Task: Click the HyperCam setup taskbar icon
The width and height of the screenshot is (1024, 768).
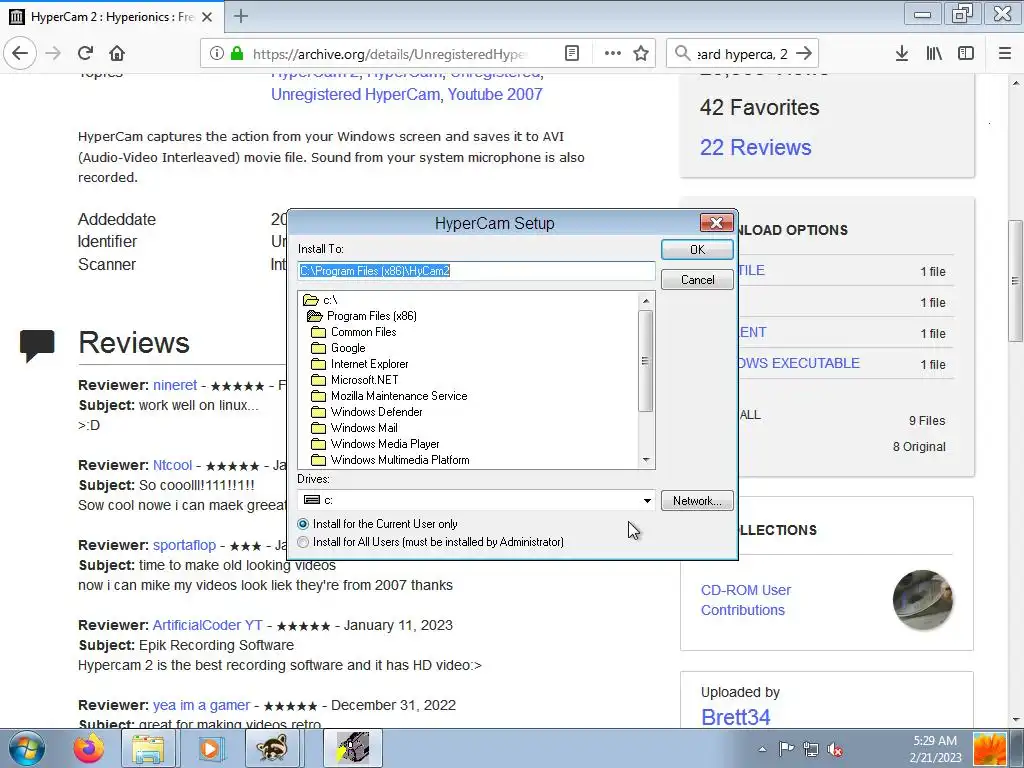Action: pos(353,748)
